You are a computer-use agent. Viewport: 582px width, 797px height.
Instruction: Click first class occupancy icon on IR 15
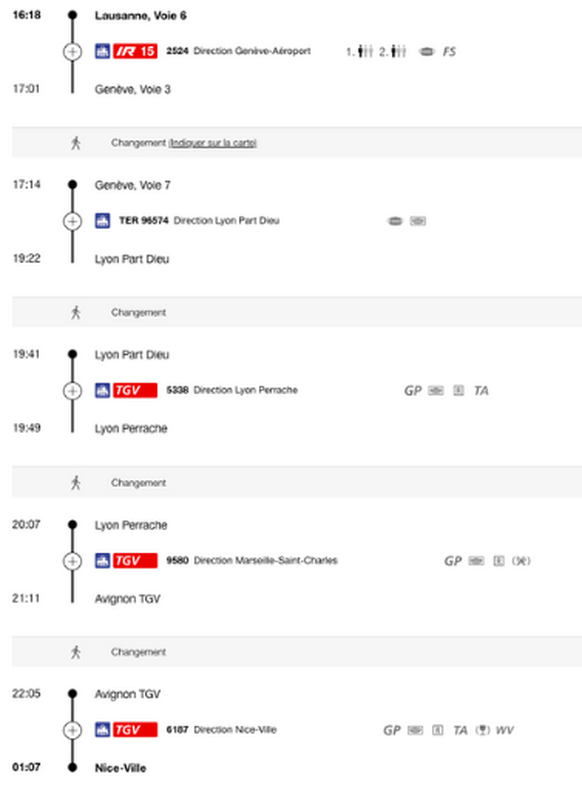point(360,51)
